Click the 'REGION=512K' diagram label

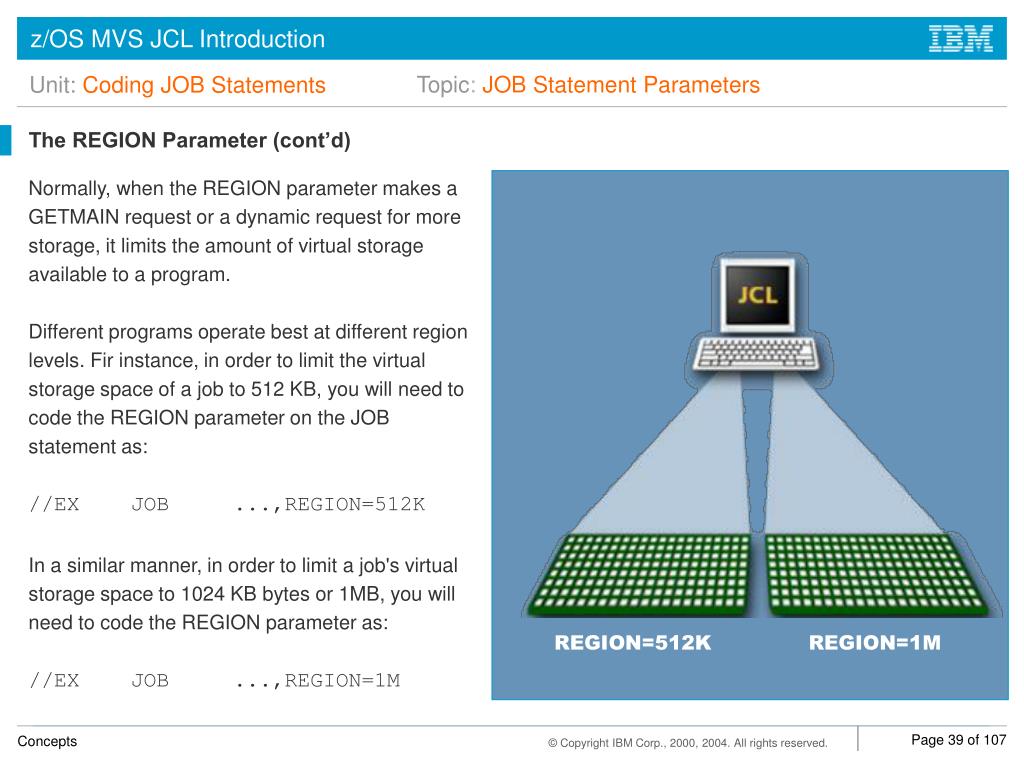633,643
